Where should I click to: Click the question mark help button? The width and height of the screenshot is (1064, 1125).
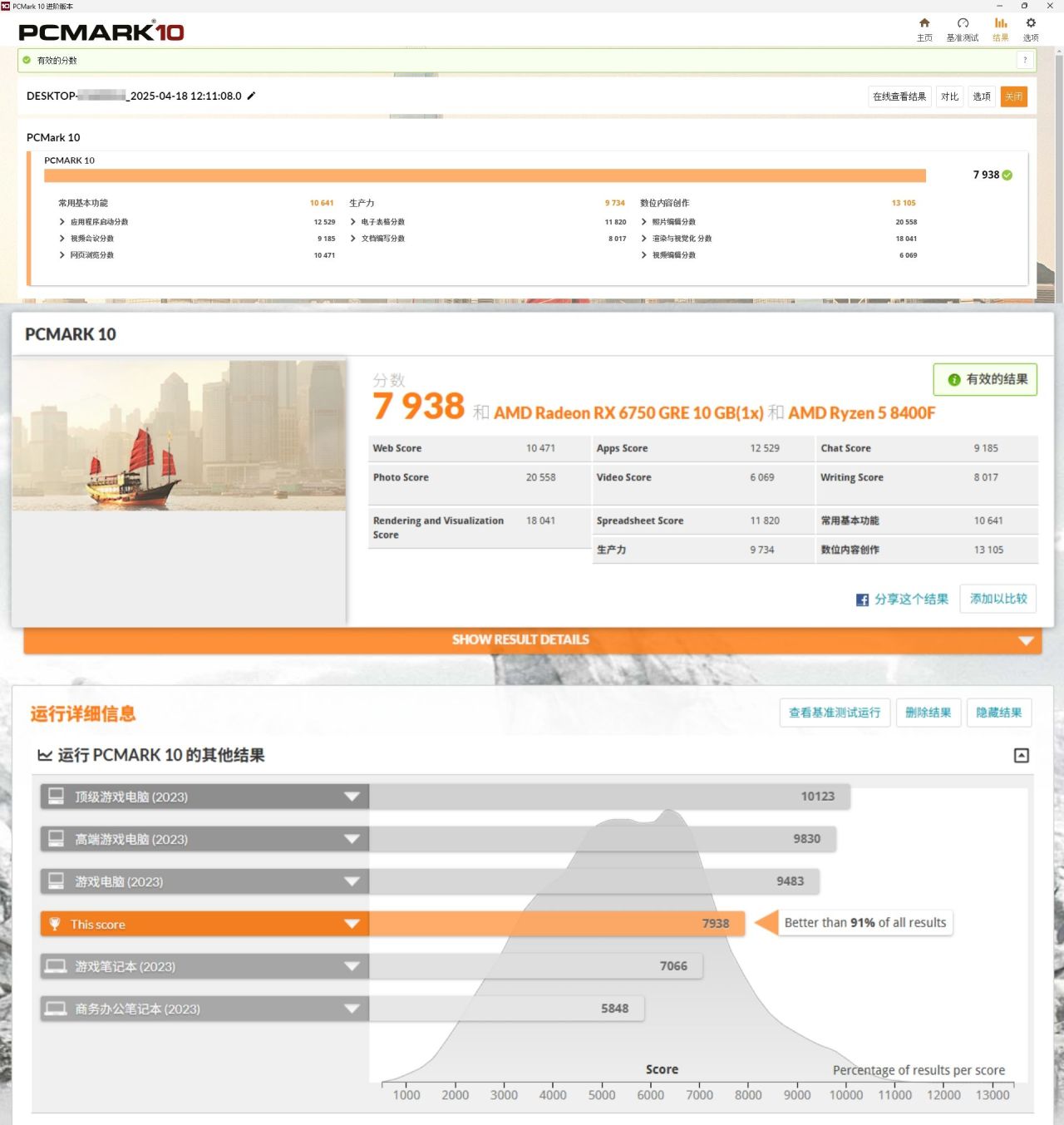click(1025, 60)
